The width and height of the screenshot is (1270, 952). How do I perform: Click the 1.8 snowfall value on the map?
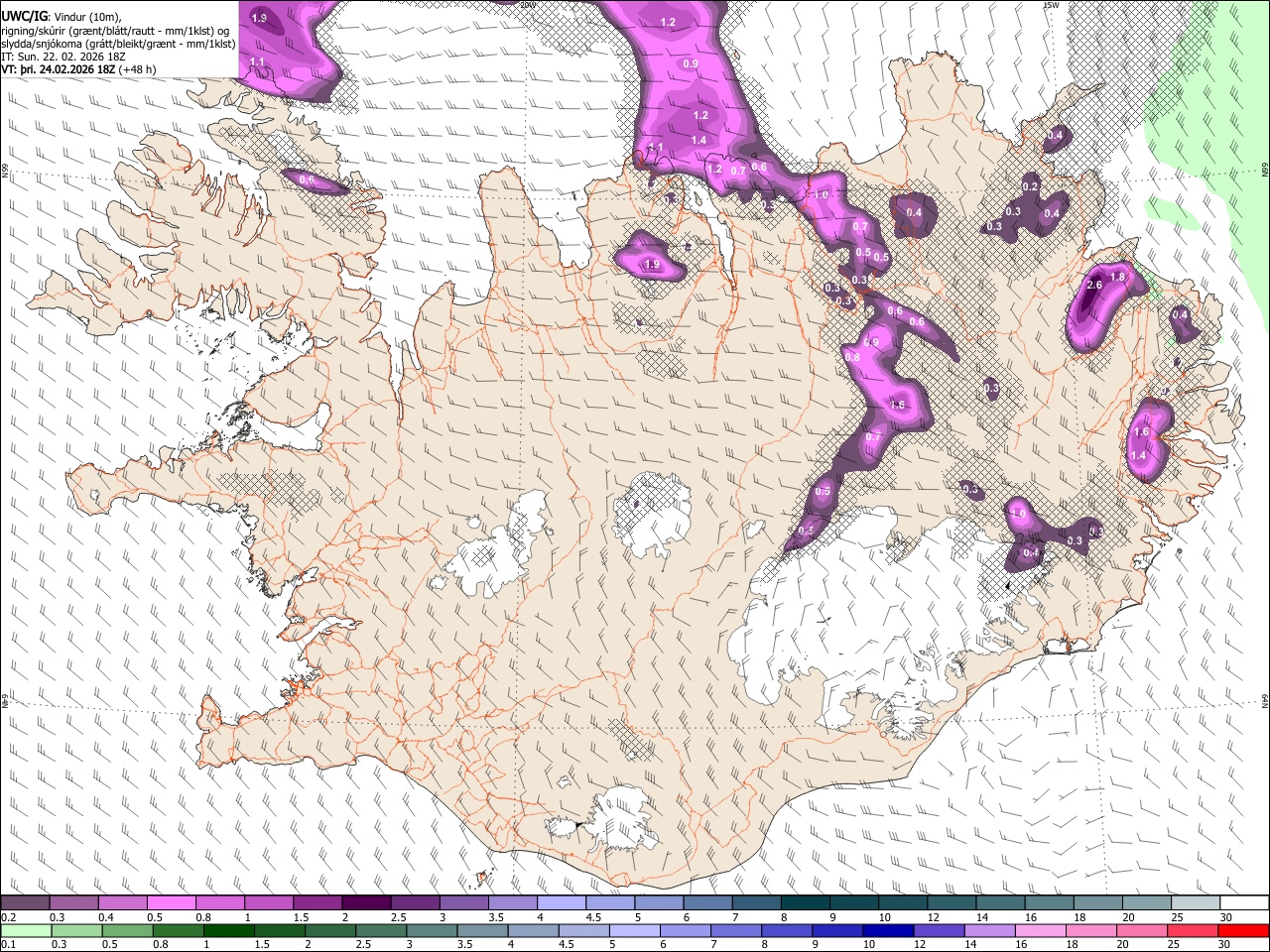point(1118,277)
